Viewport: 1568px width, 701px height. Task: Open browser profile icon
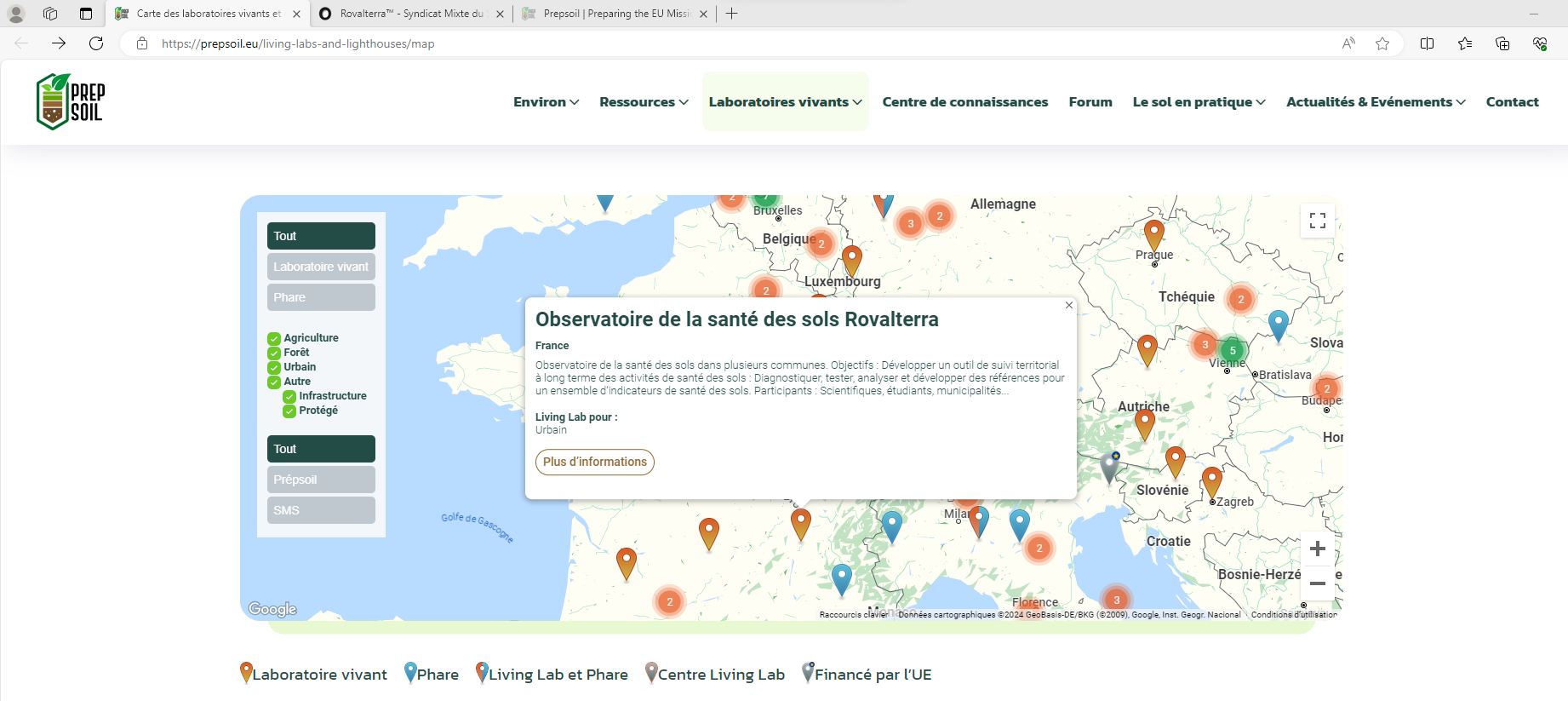tap(16, 14)
